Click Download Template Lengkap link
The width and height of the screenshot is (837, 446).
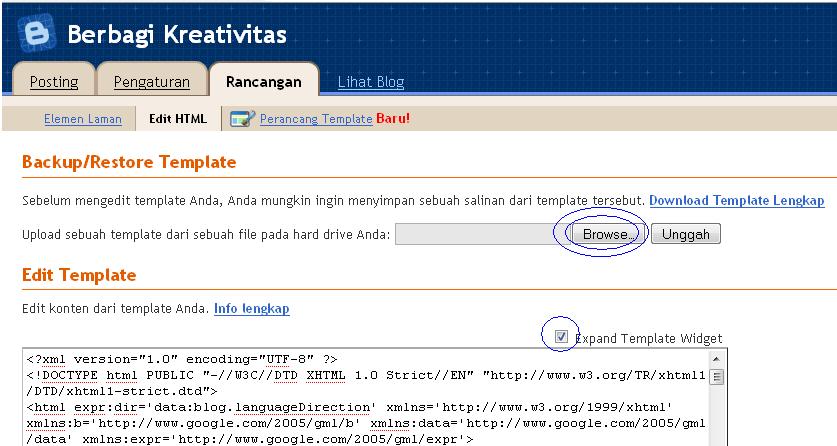(x=737, y=201)
